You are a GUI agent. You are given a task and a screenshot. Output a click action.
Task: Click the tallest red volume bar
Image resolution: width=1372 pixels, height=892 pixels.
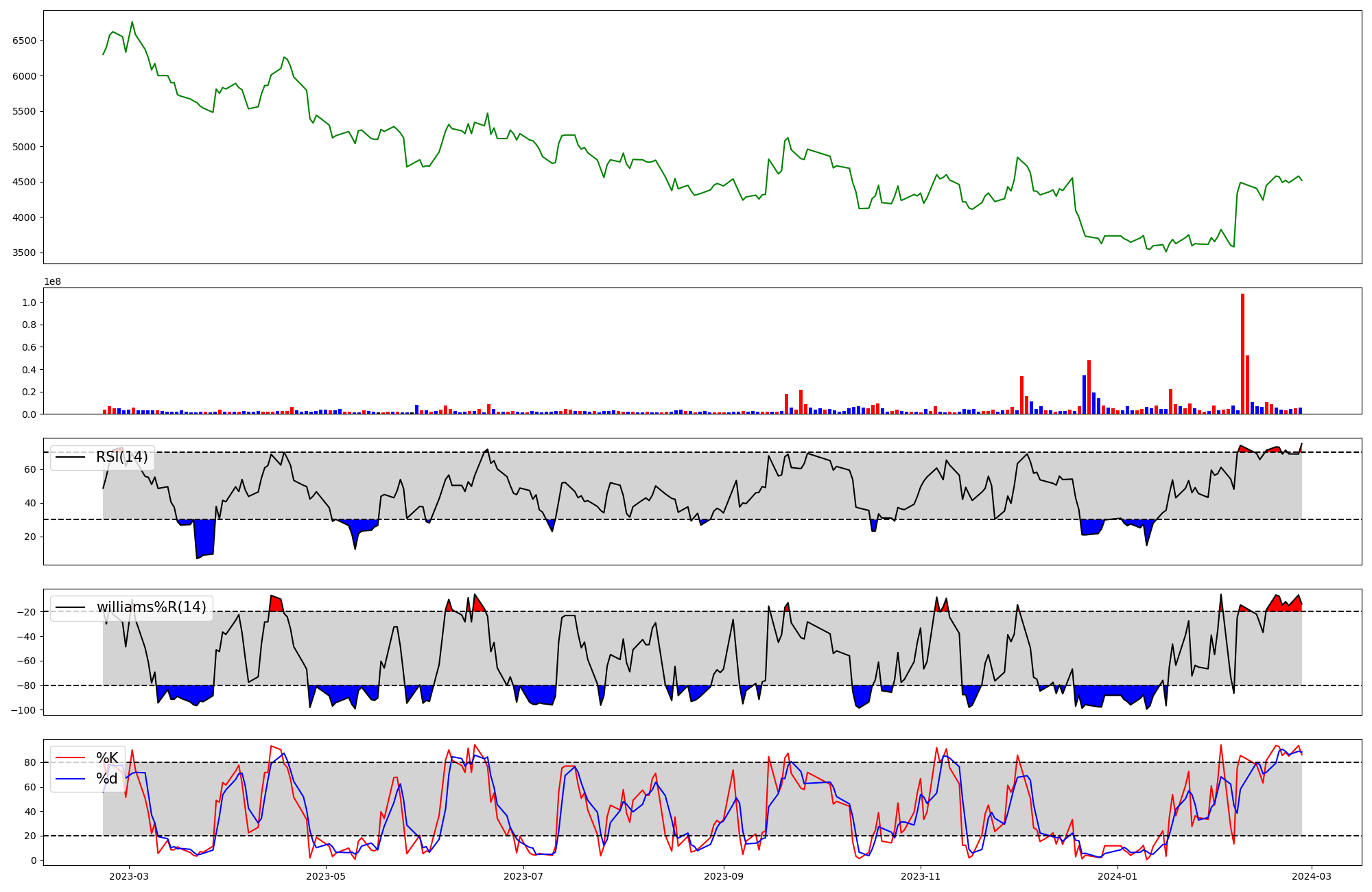1242,353
